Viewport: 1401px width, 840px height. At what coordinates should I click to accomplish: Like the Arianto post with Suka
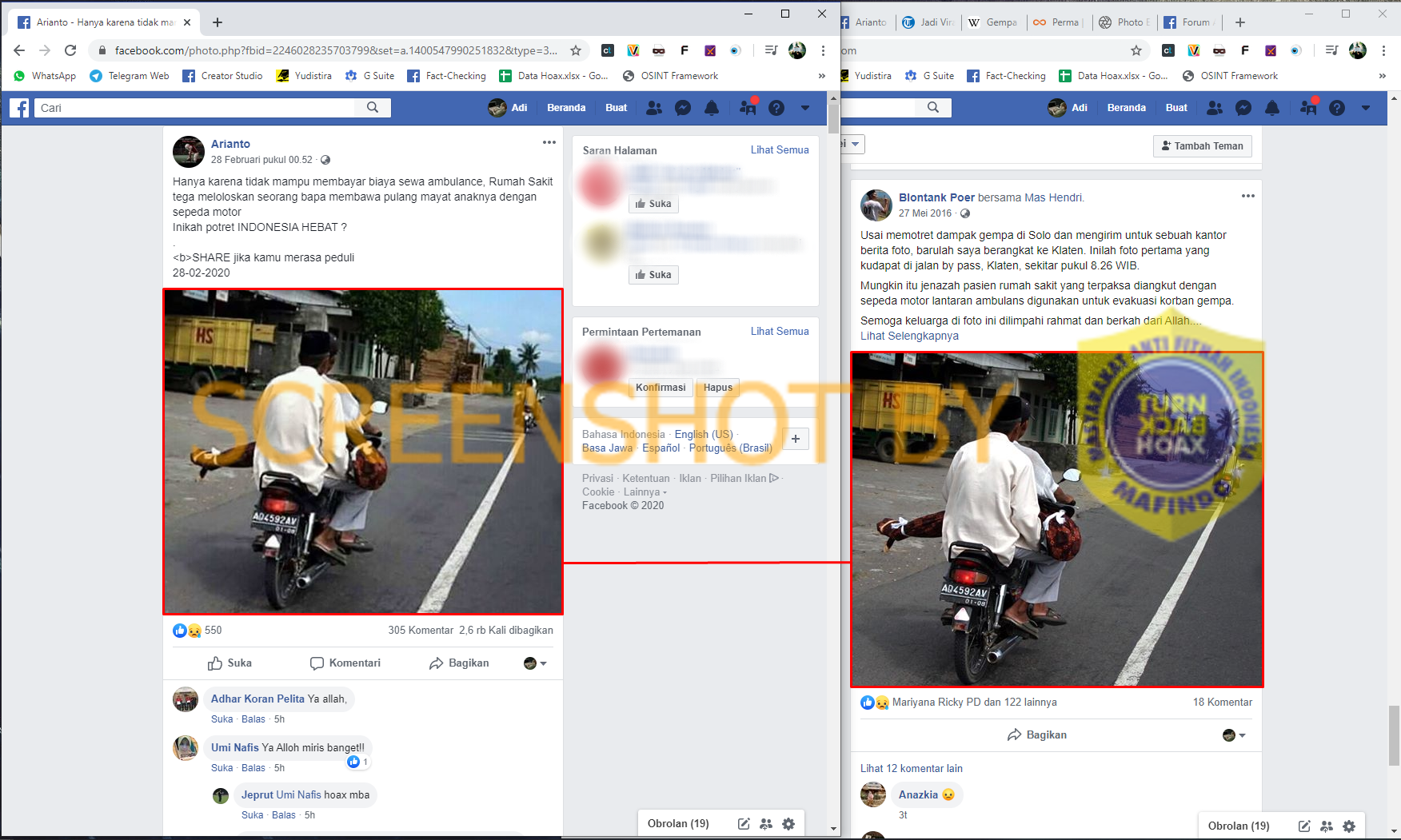(x=230, y=663)
